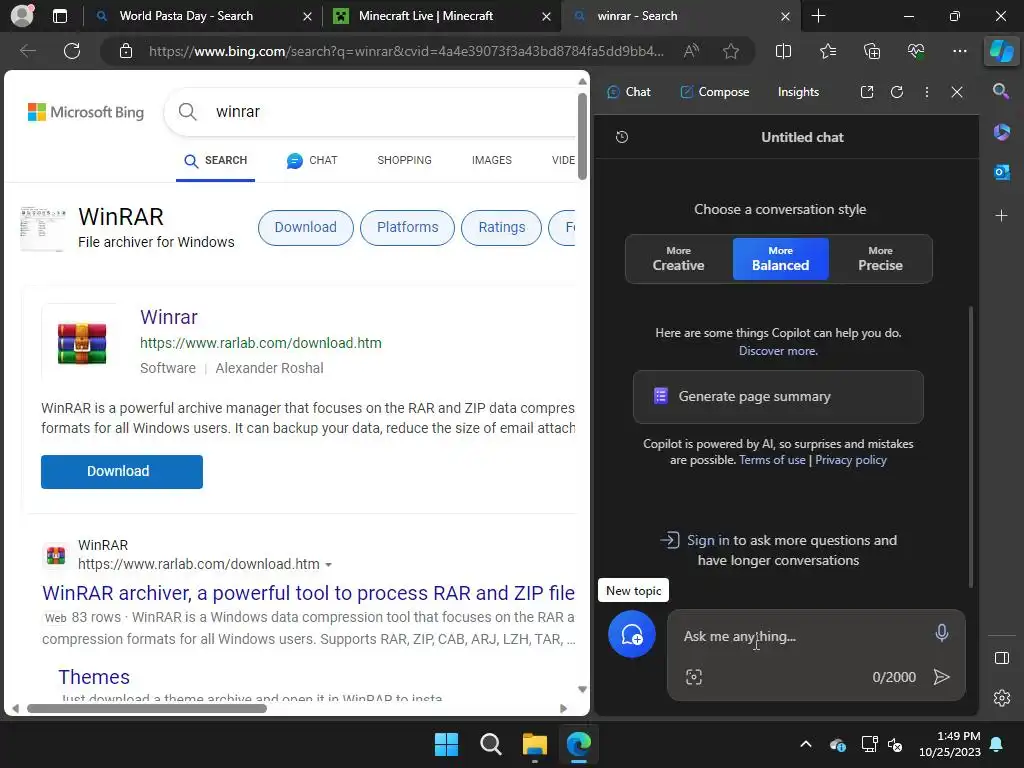The image size is (1024, 768).
Task: Open Settings and more ellipsis menu
Action: (959, 51)
